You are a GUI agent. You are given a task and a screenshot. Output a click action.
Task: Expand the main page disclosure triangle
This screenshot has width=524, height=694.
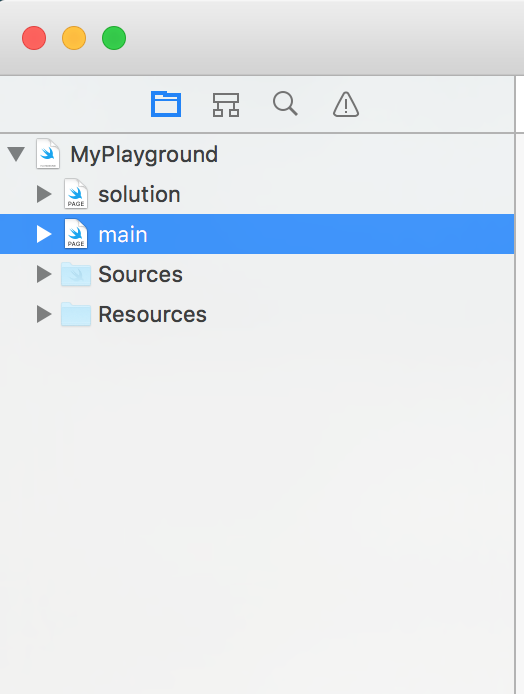tap(44, 234)
